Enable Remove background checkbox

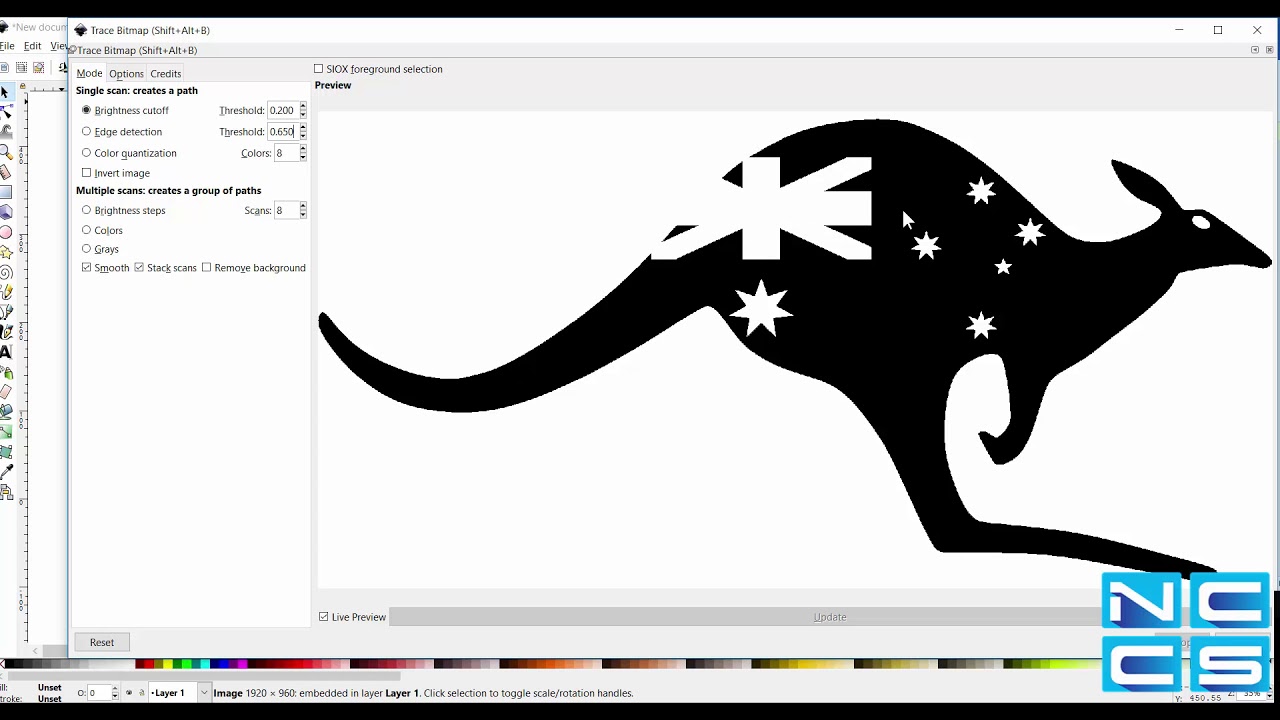(x=206, y=268)
